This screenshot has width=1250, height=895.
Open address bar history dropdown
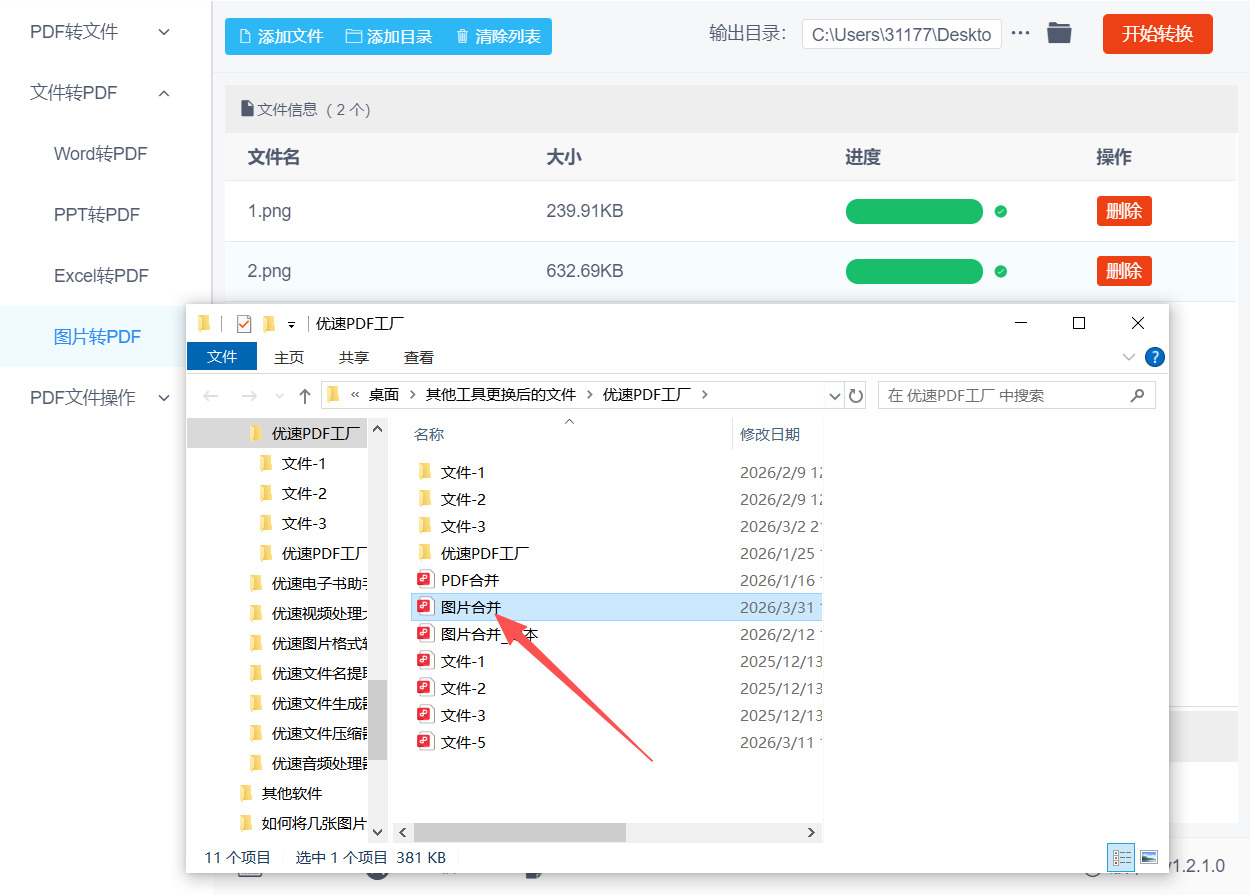point(835,396)
